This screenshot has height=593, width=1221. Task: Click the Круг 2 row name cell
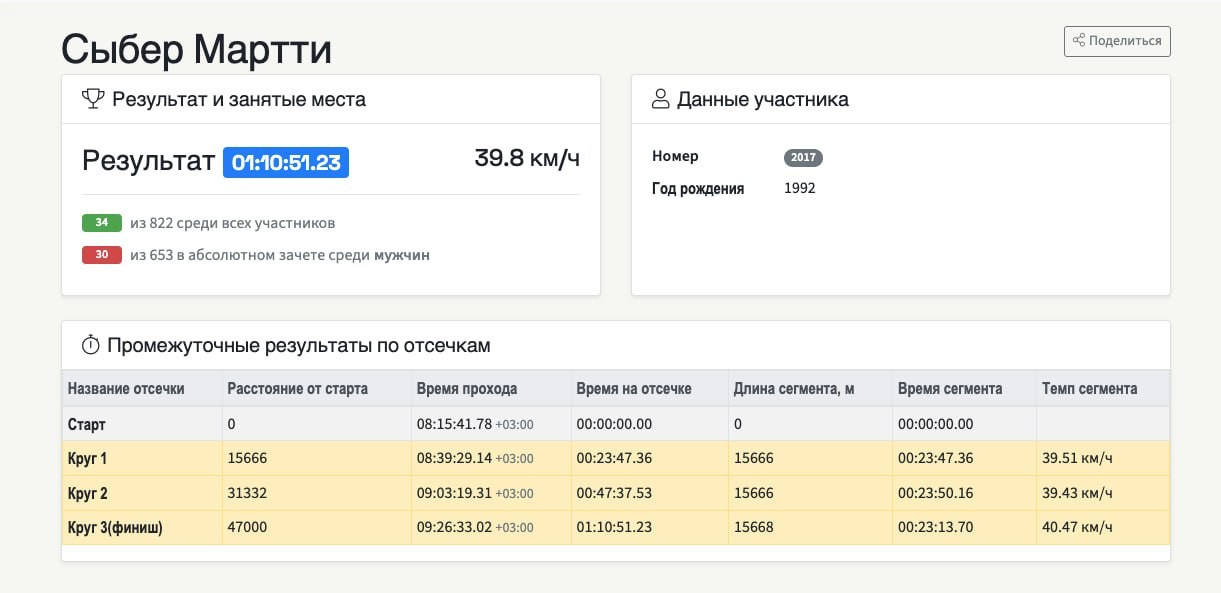pyautogui.click(x=142, y=493)
